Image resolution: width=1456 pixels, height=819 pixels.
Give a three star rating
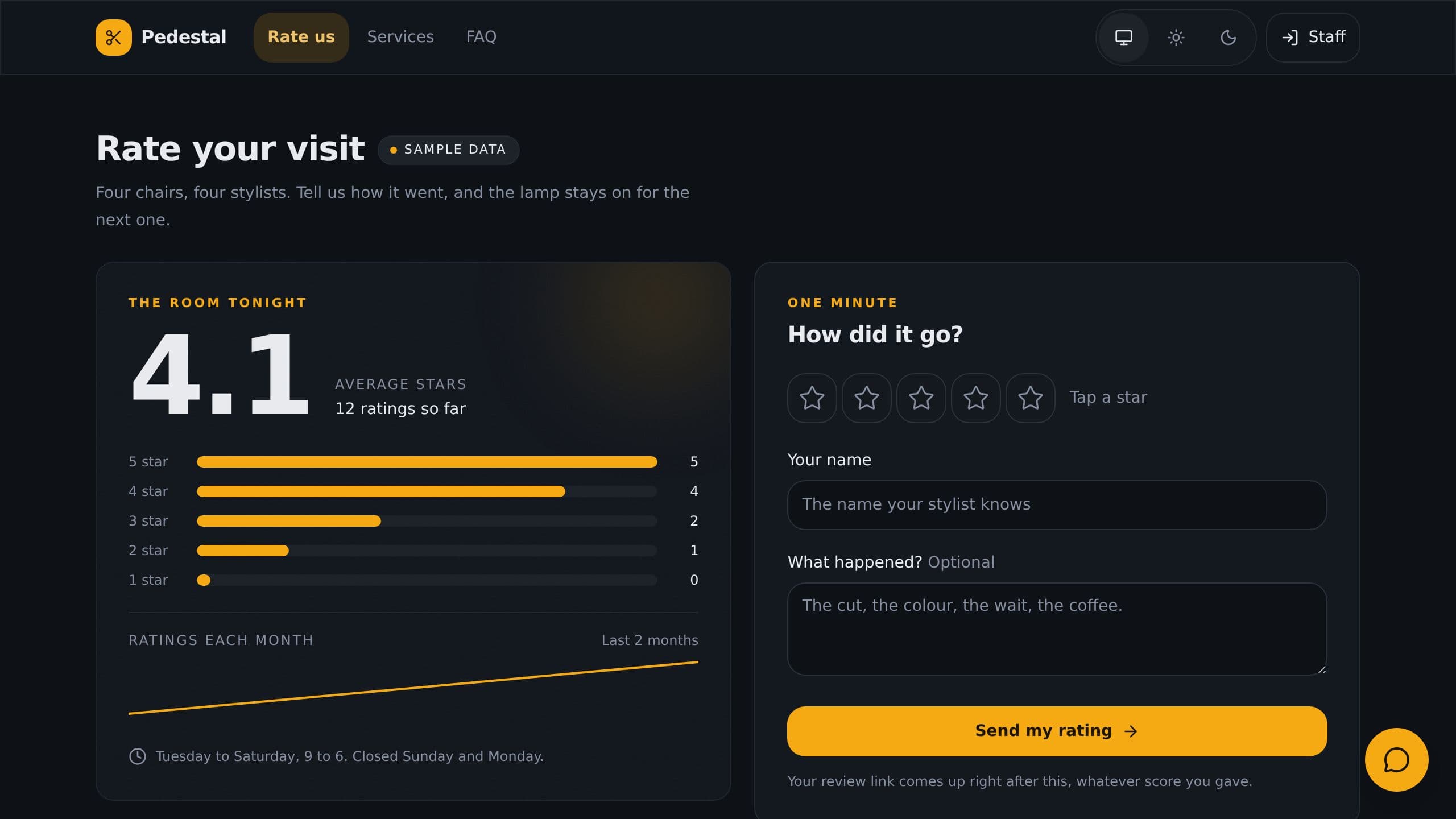point(921,398)
